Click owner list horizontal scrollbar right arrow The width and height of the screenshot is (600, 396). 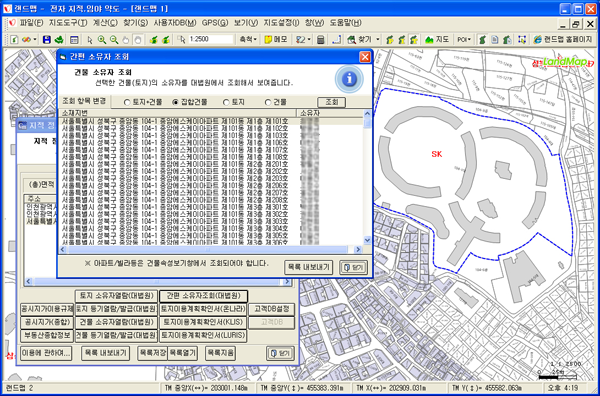pos(358,249)
